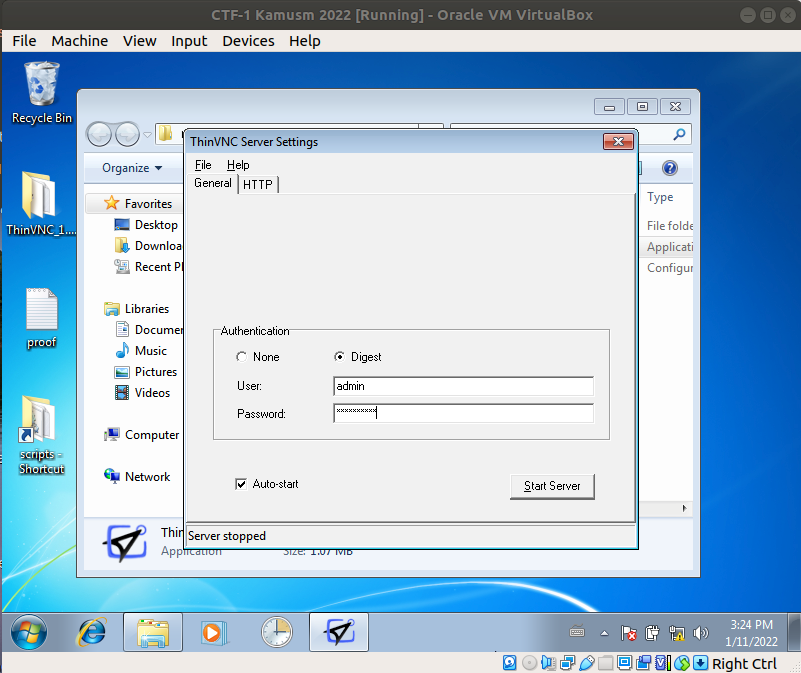Click VirtualBox optical disk status icon

click(529, 663)
